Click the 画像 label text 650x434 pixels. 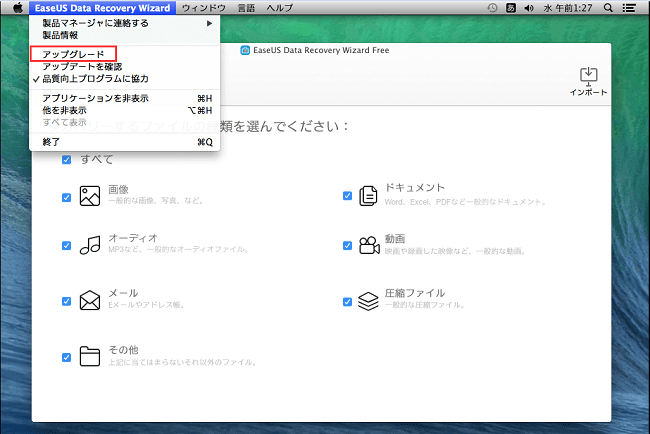pyautogui.click(x=119, y=189)
